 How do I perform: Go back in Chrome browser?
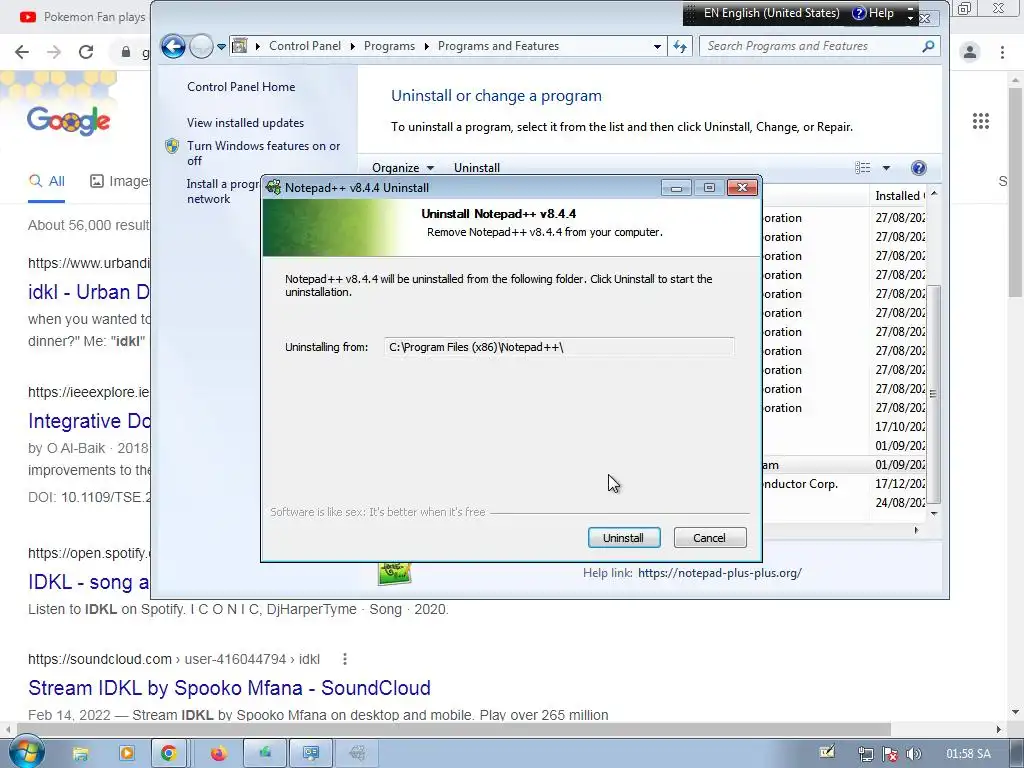pyautogui.click(x=22, y=52)
